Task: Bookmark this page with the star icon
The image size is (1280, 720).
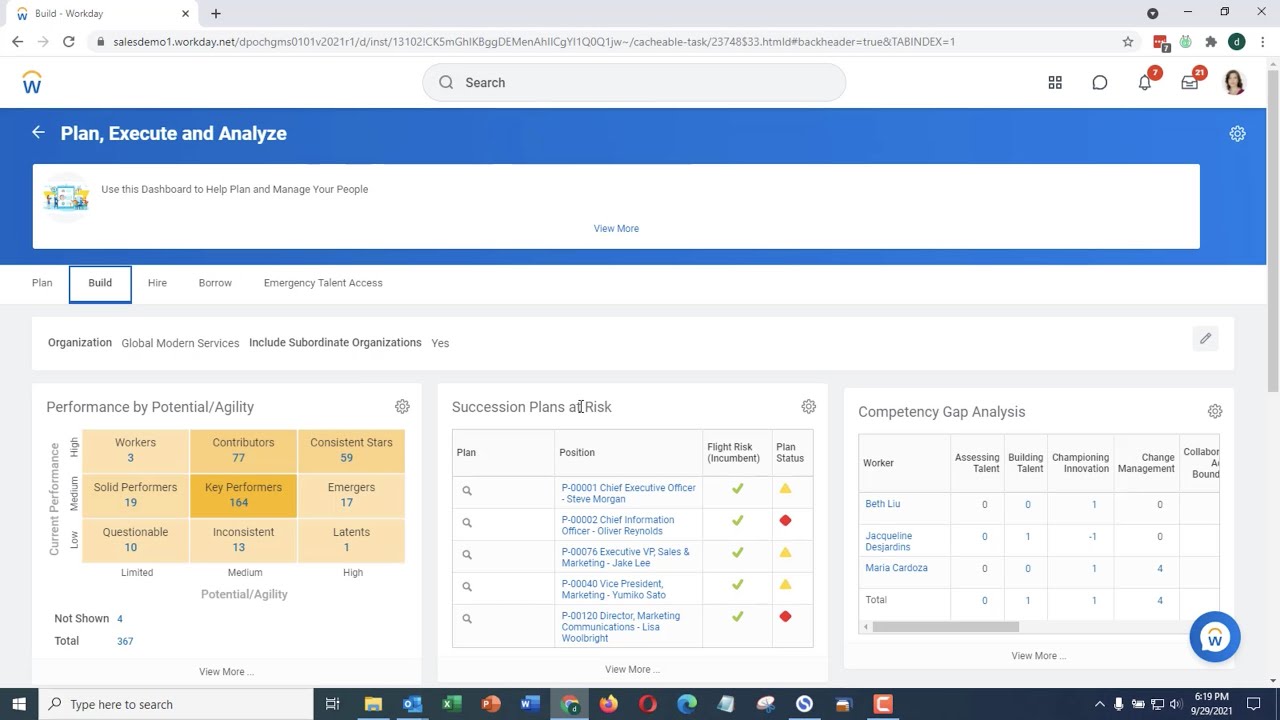Action: 1128,42
